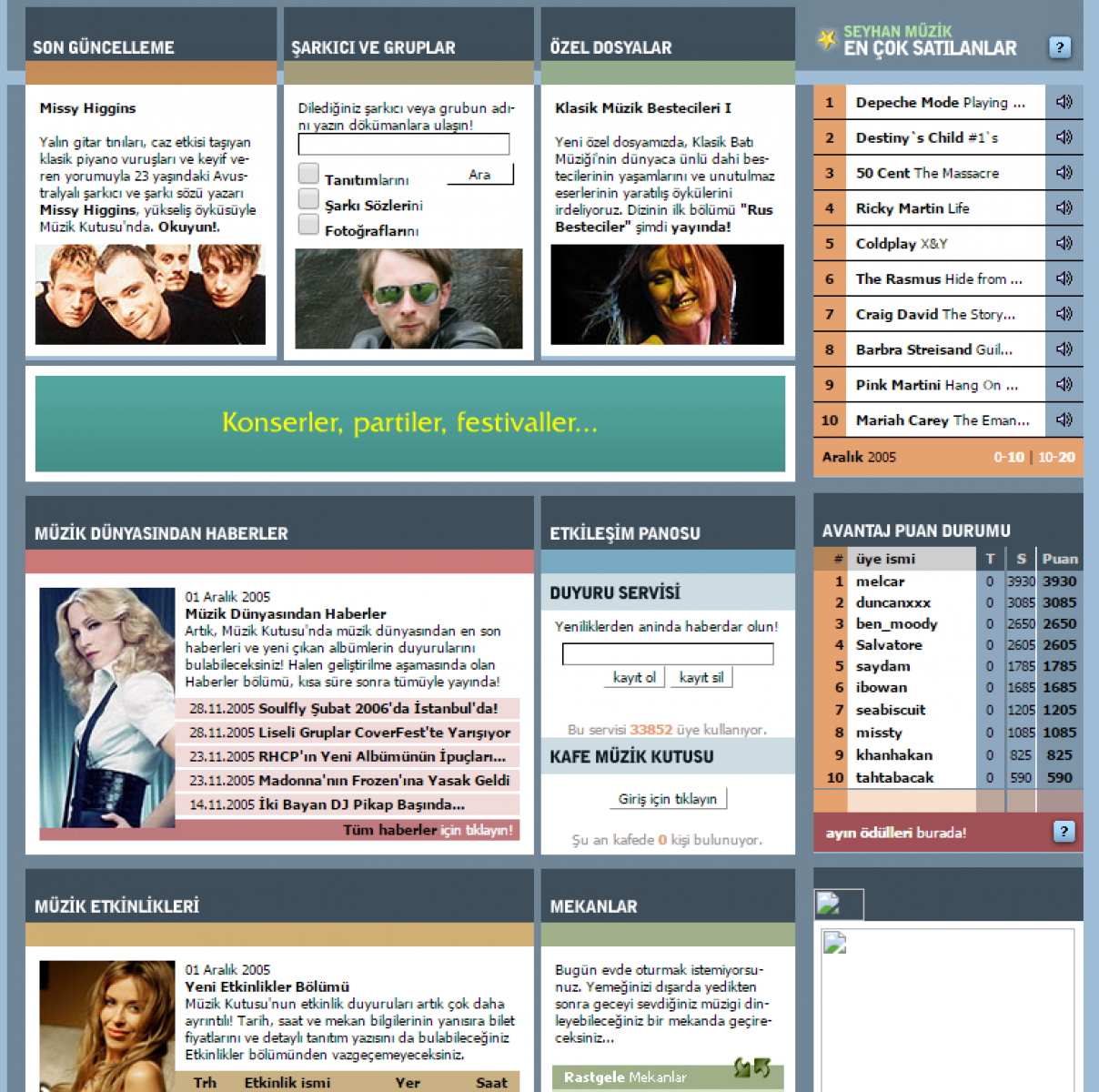Click the refresh arrows on Rastgele Mekanlar
1099x1092 pixels.
point(751,1068)
